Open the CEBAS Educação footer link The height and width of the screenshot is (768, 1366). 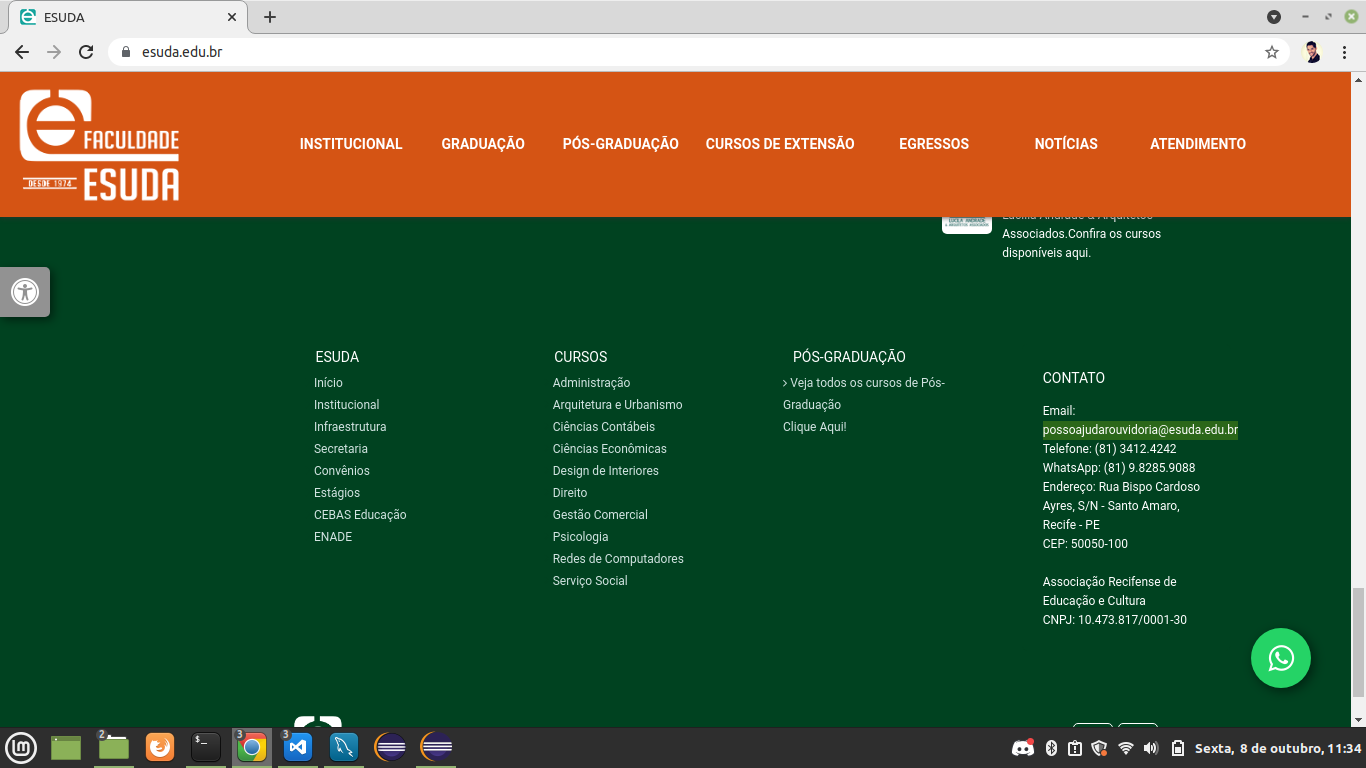(x=361, y=514)
